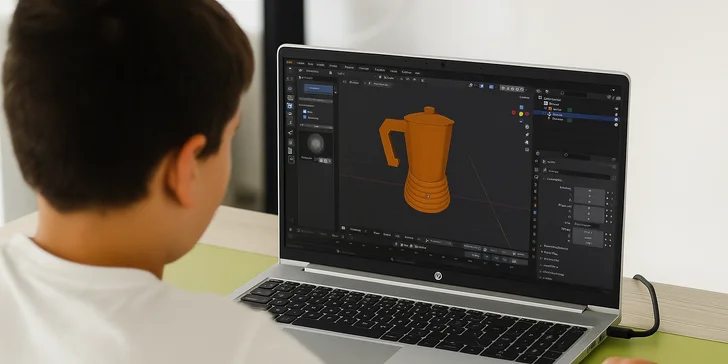Expand the arrow beside the orange outliner icon

pos(546,109)
